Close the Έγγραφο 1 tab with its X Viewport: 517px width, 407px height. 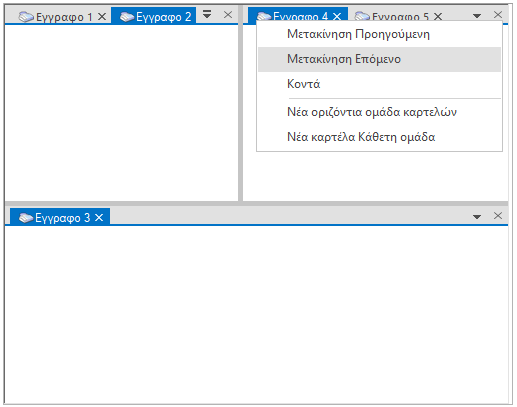[x=102, y=16]
